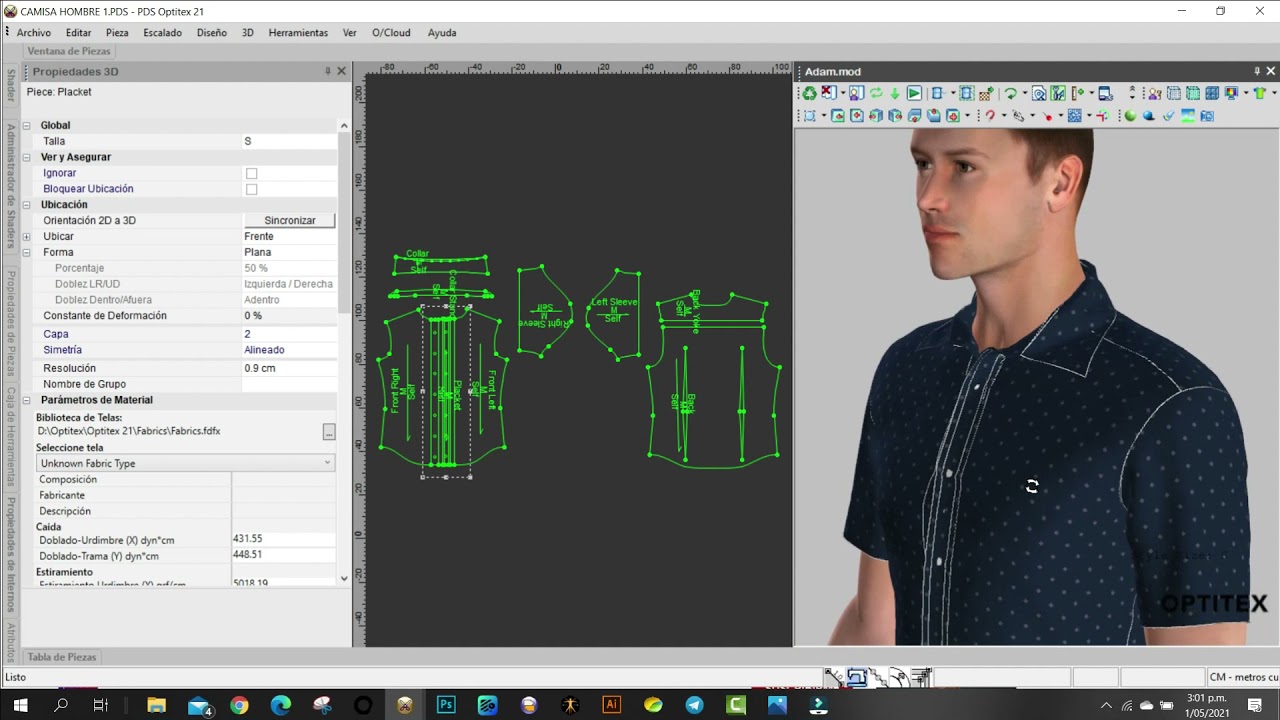Click the green scissors stitch icon
The image size is (1280, 720).
pyautogui.click(x=1058, y=93)
